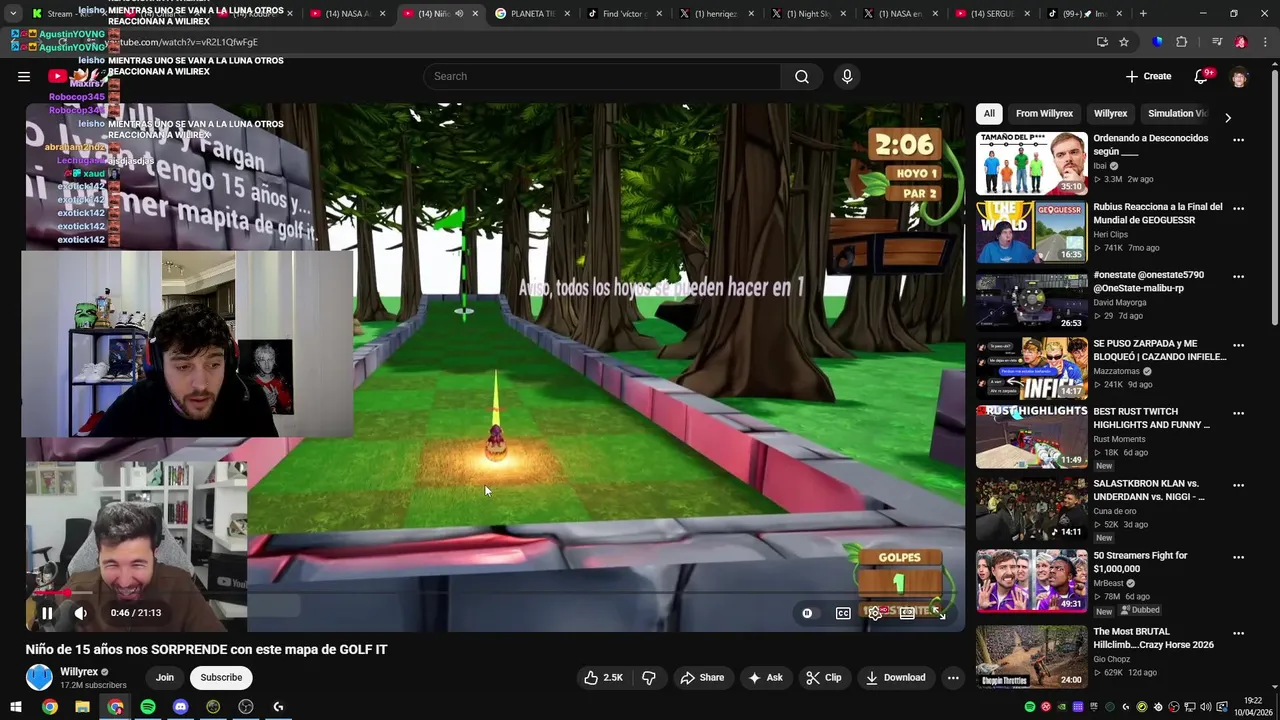This screenshot has height=720, width=1280.
Task: Open player settings gear
Action: pyautogui.click(x=875, y=613)
